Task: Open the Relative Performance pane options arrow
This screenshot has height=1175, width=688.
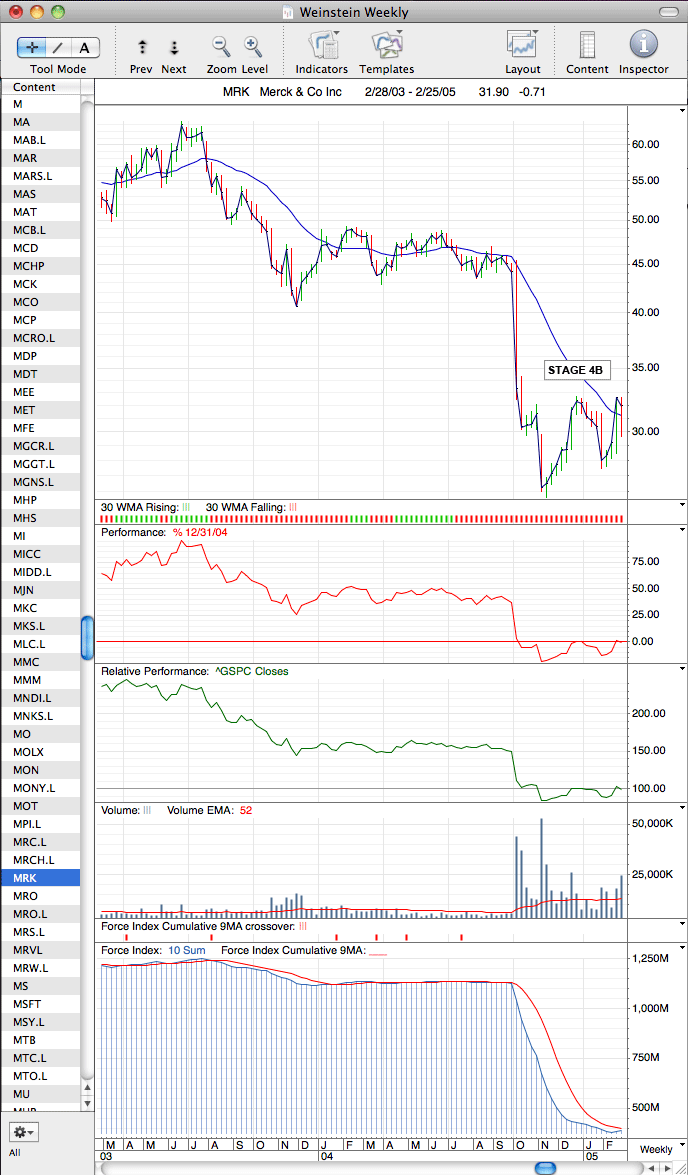Action: [x=681, y=667]
